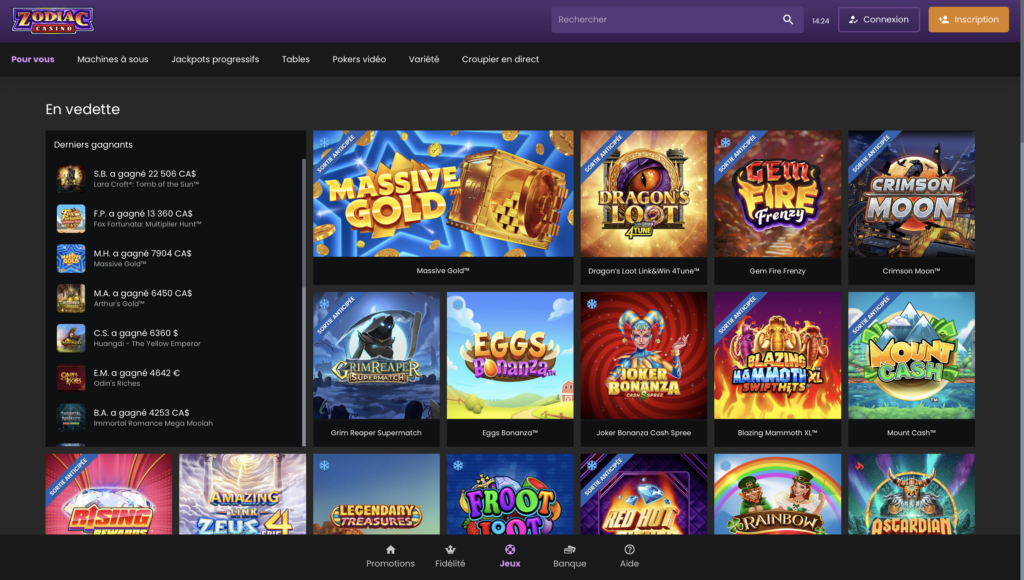
Task: Open the Eggs Bonanza game
Action: tap(510, 369)
